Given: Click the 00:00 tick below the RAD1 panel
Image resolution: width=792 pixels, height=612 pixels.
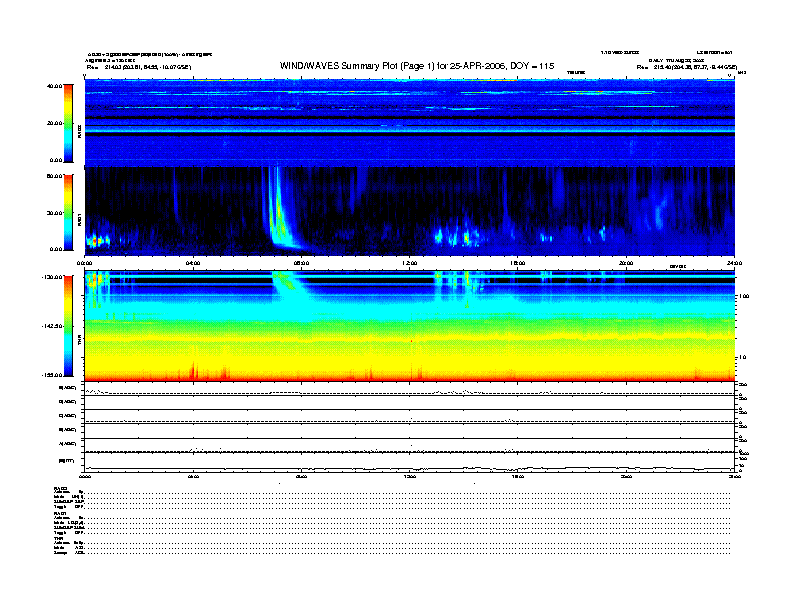Looking at the screenshot, I should pos(84,263).
